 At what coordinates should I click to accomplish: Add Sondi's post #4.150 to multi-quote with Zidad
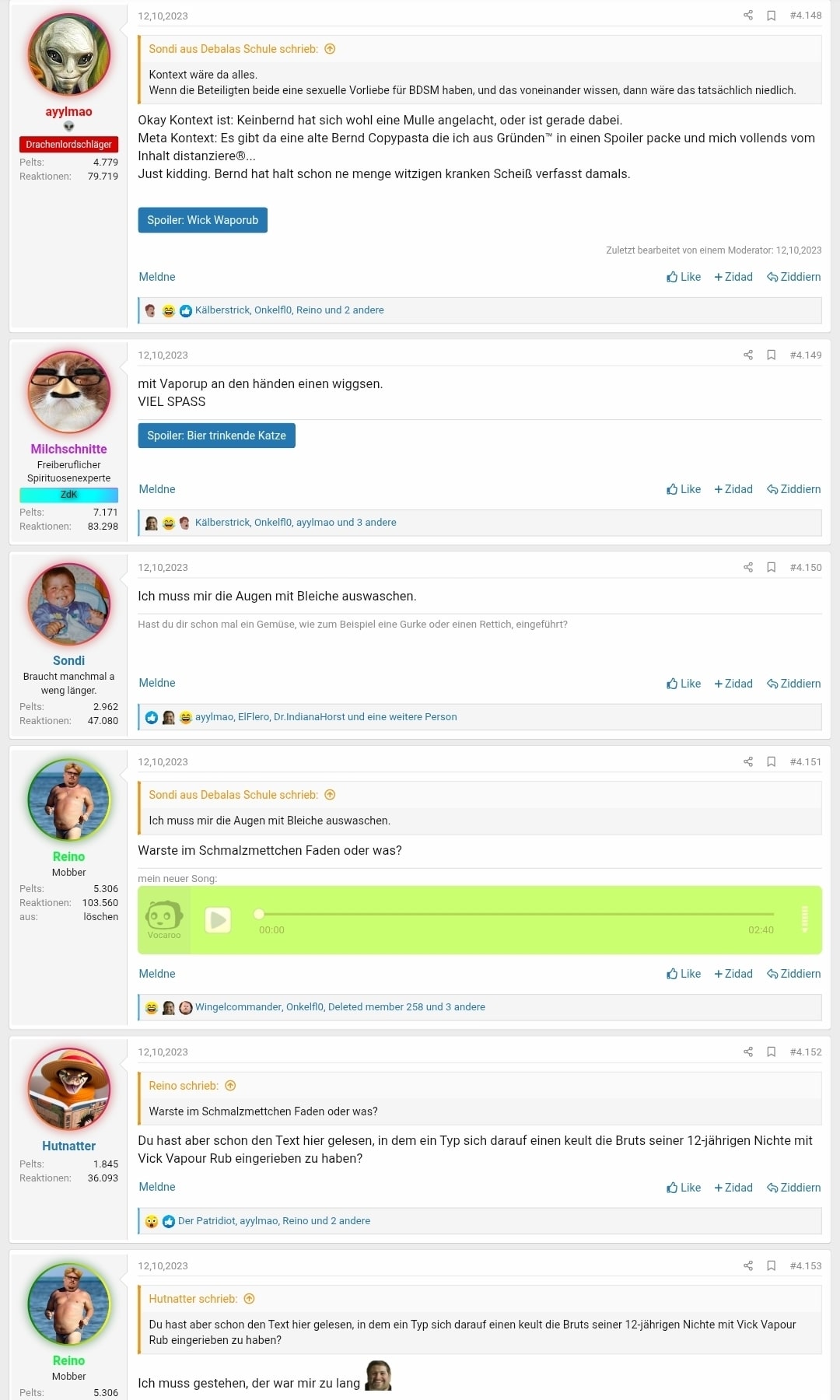(733, 684)
